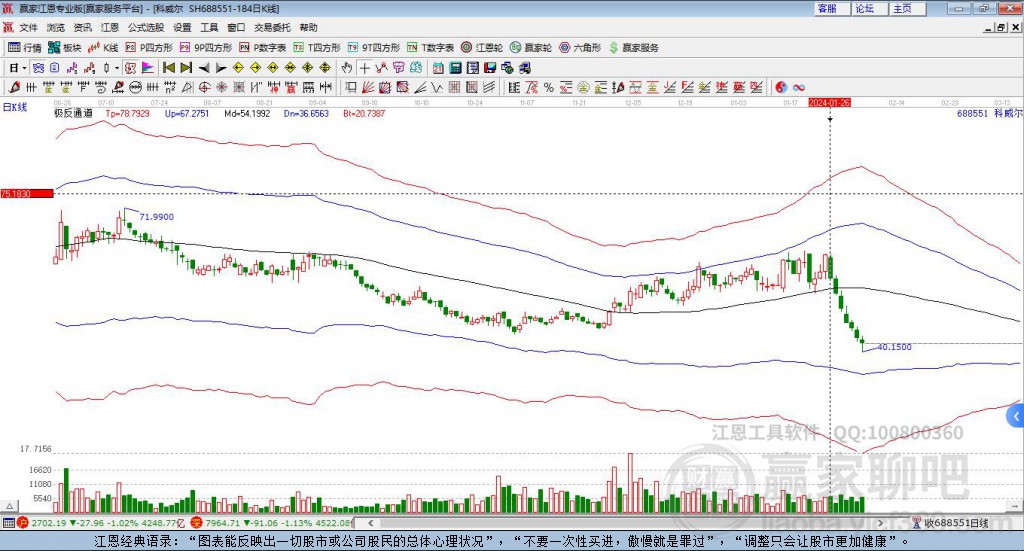Screen dimensions: 1024x551
Task: Open the P数字表 tool
Action: point(263,48)
